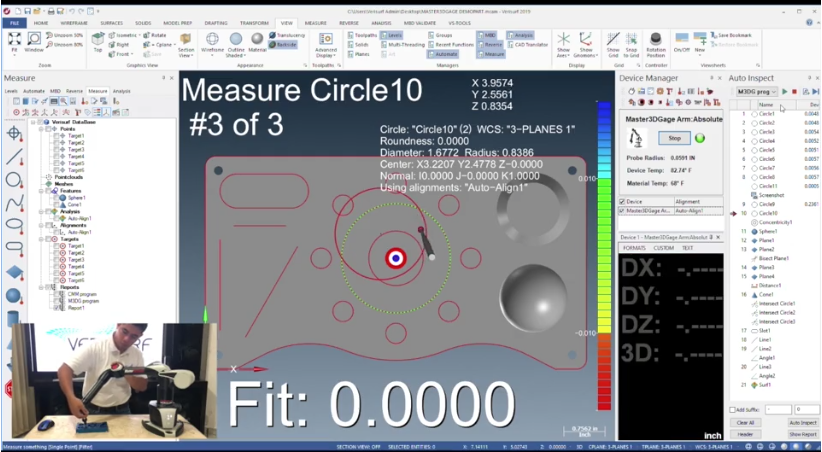Collapse the Alignments tree node
Image resolution: width=822 pixels, height=452 pixels.
point(42,225)
